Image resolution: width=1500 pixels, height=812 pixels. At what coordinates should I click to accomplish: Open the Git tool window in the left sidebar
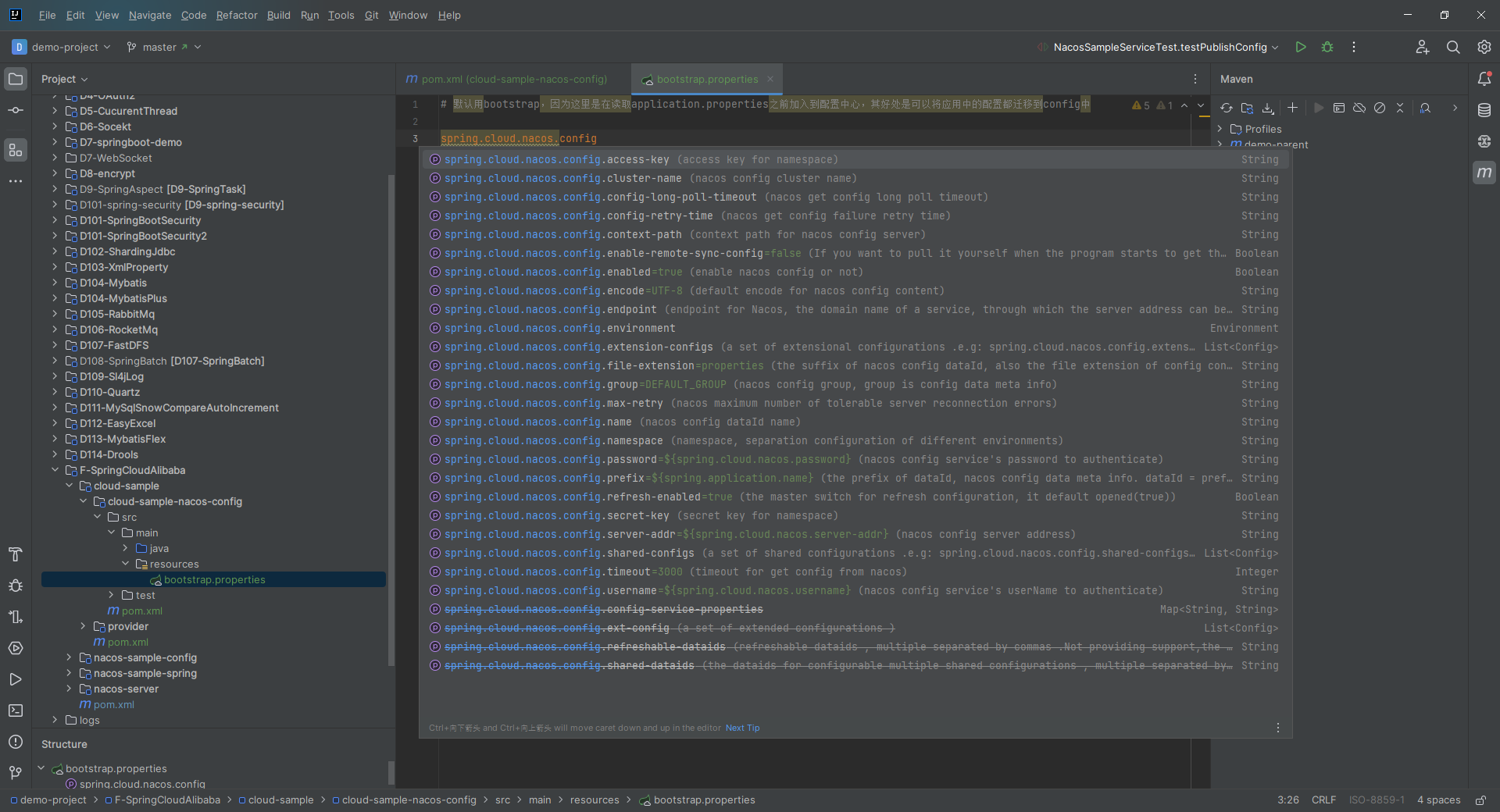(x=16, y=773)
